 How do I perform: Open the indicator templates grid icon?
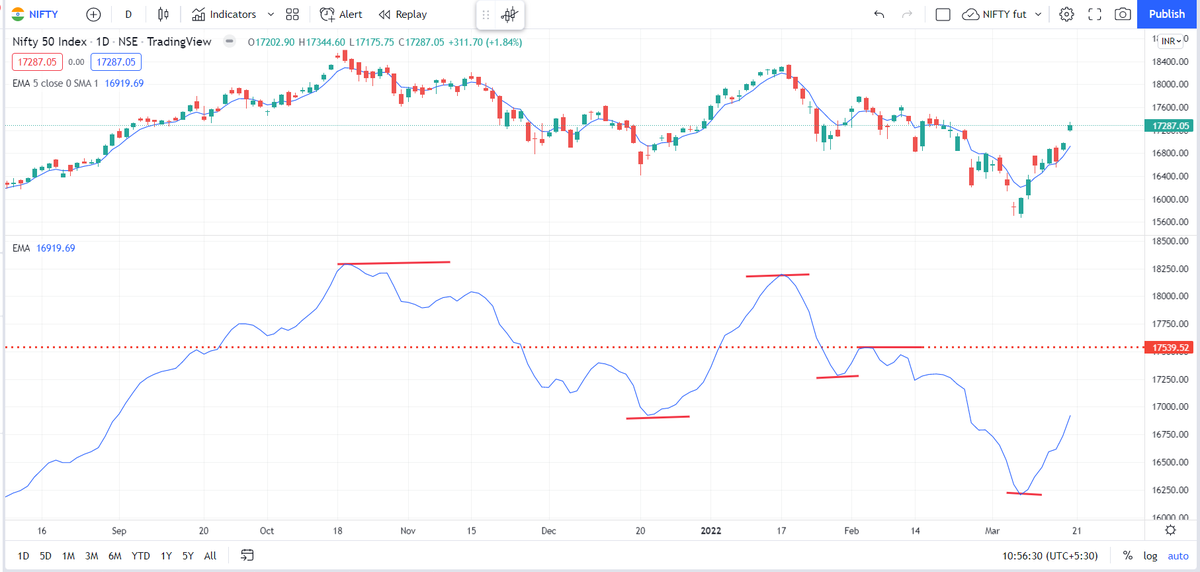click(x=292, y=14)
